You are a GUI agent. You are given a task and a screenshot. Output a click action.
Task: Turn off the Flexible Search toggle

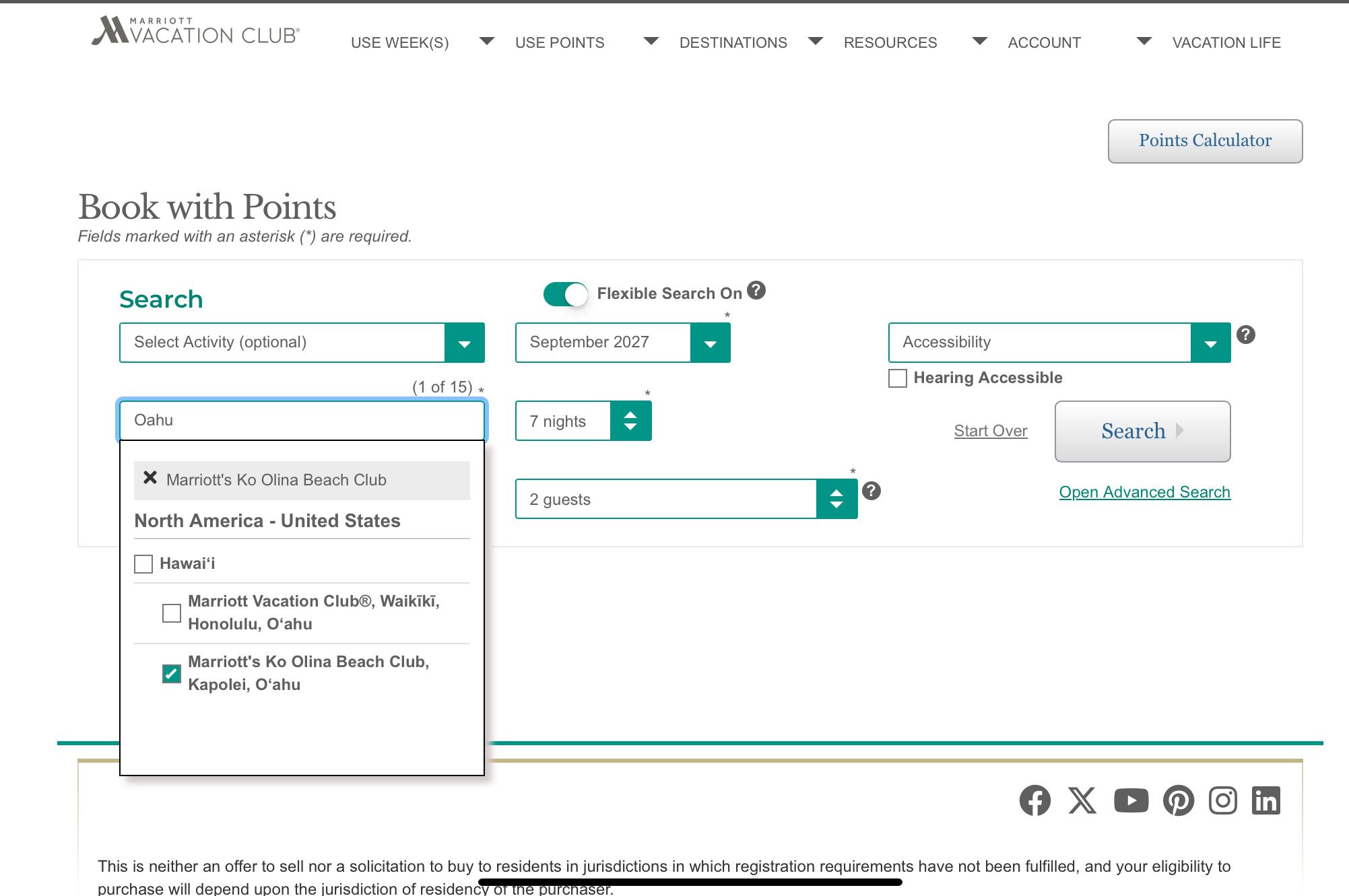pos(565,294)
